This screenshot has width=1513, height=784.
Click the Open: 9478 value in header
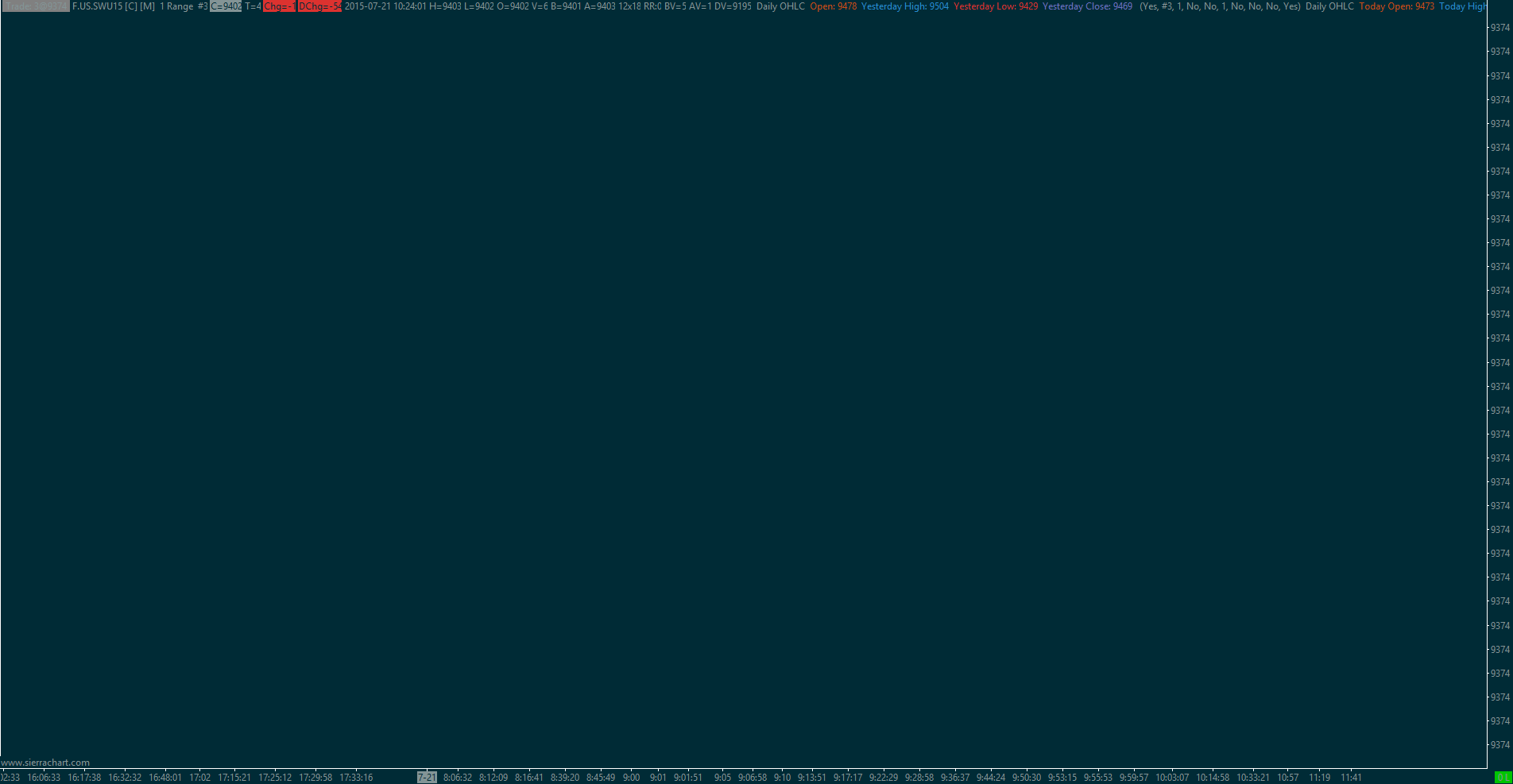[x=833, y=6]
